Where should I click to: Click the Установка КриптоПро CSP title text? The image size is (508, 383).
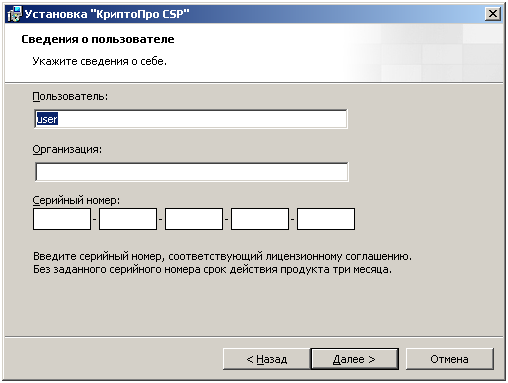(x=107, y=14)
